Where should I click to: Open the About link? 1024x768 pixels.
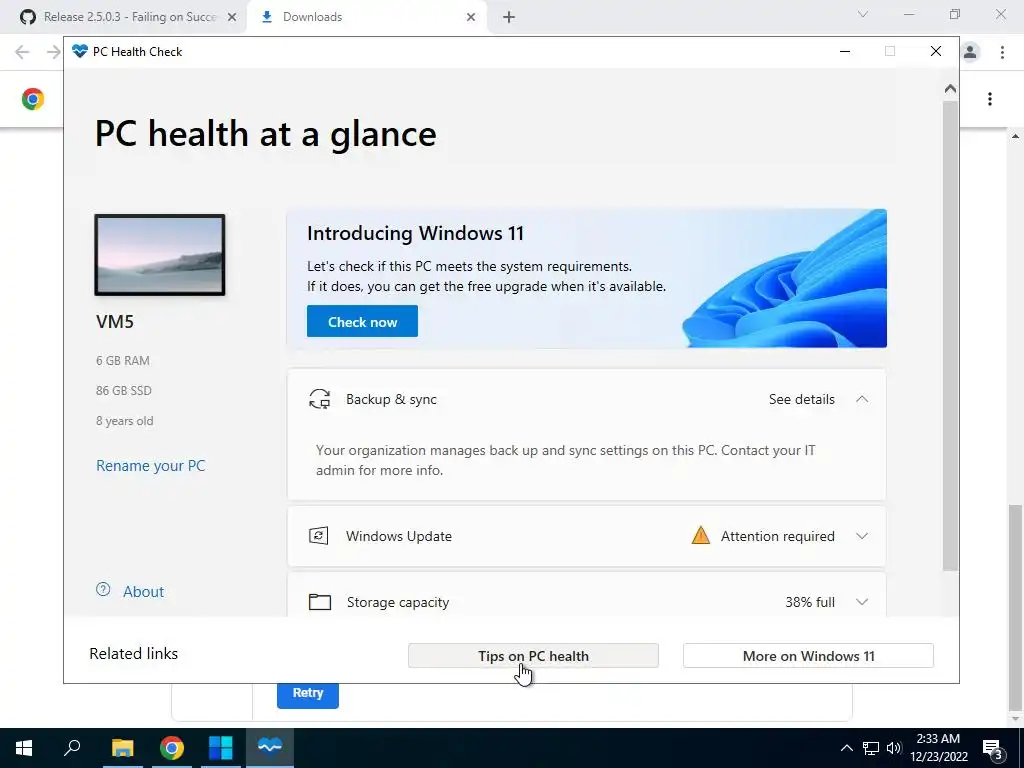click(144, 591)
